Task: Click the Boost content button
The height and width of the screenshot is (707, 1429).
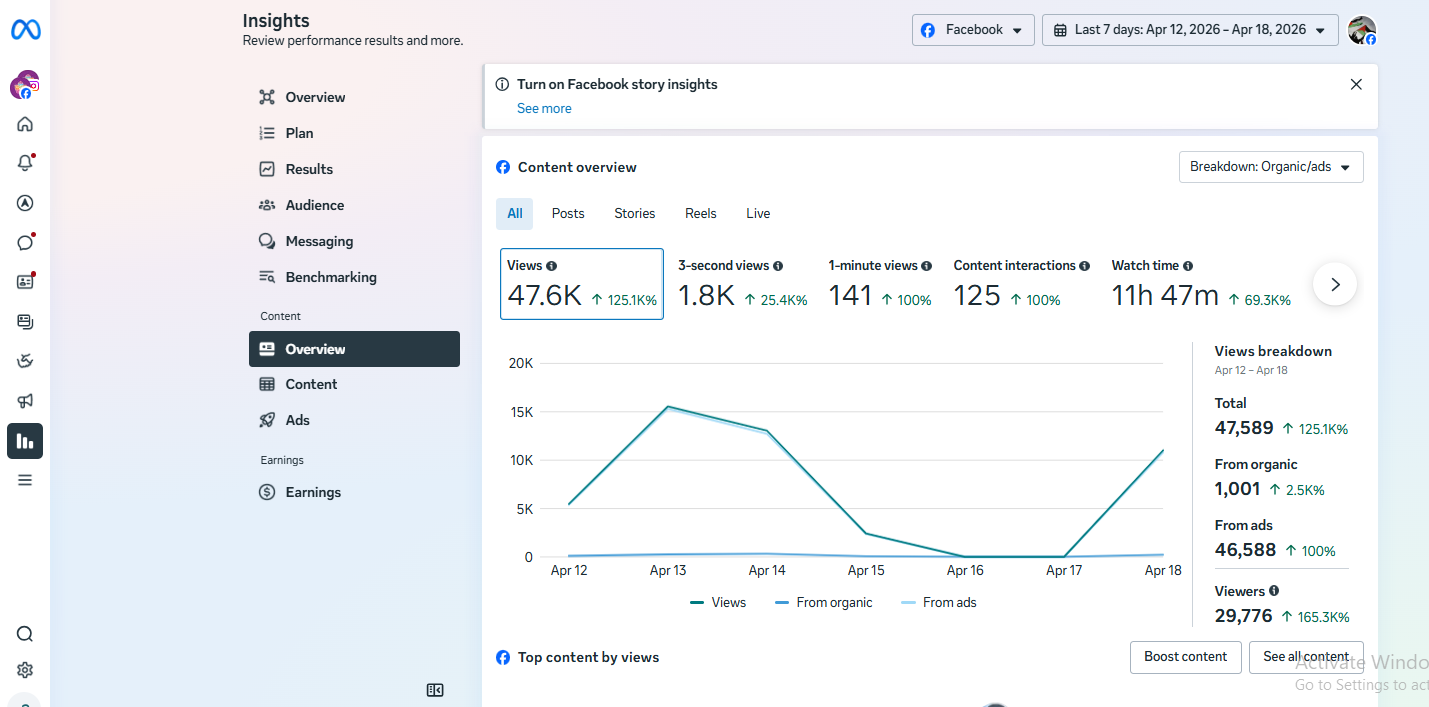Action: (x=1186, y=657)
